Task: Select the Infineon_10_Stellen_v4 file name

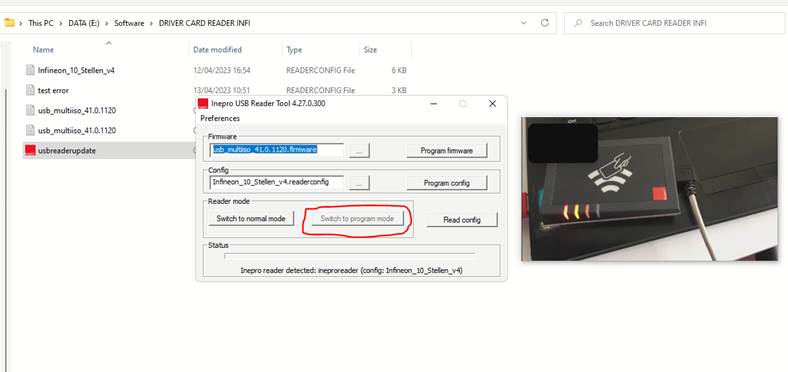Action: pos(76,70)
